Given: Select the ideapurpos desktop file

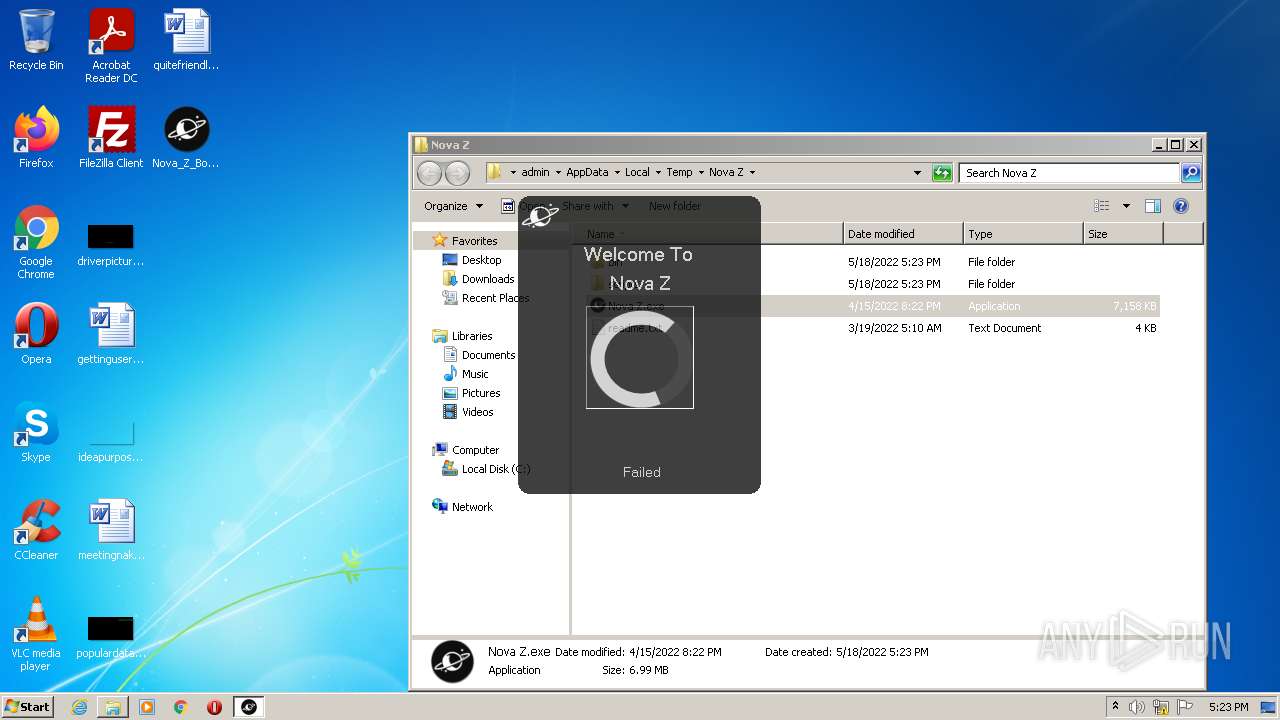Looking at the screenshot, I should coord(111,440).
